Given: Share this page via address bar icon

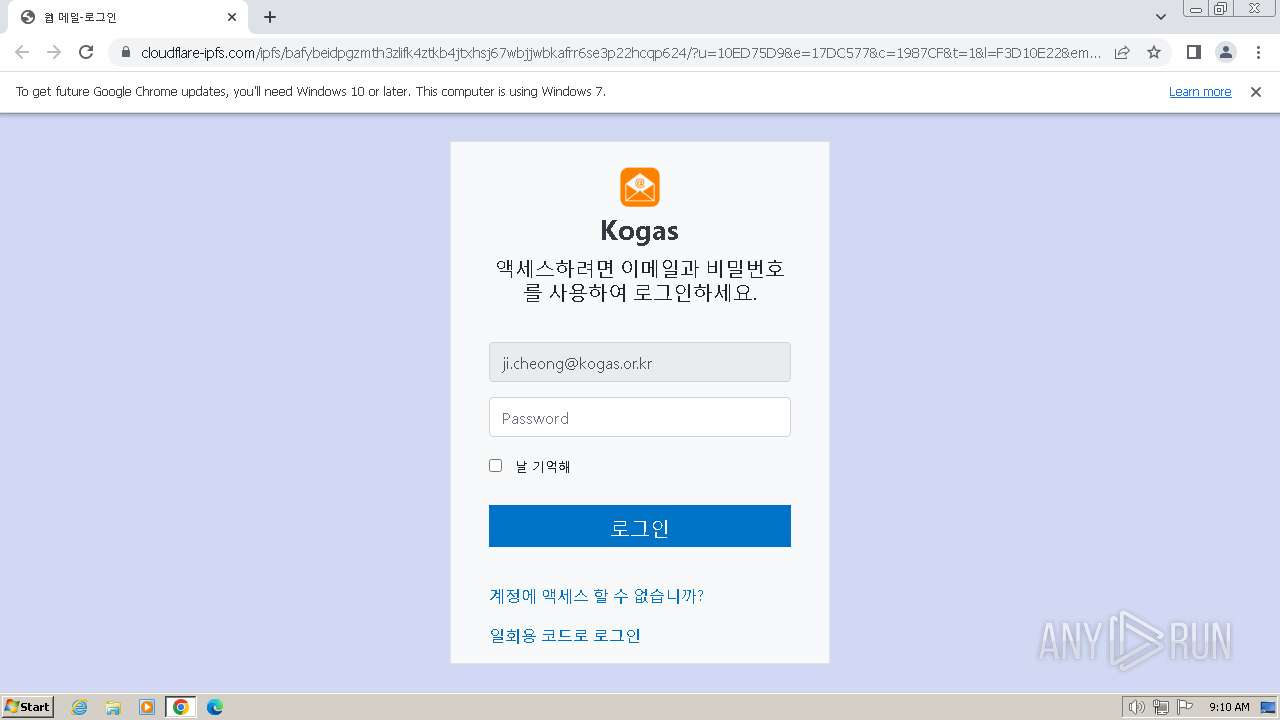Looking at the screenshot, I should pos(1122,52).
